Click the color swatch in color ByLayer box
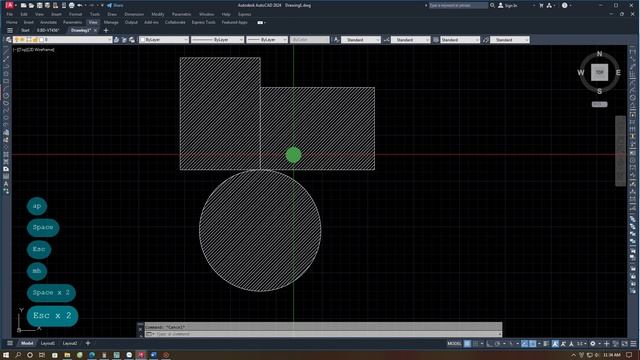The image size is (640, 360). tap(142, 40)
